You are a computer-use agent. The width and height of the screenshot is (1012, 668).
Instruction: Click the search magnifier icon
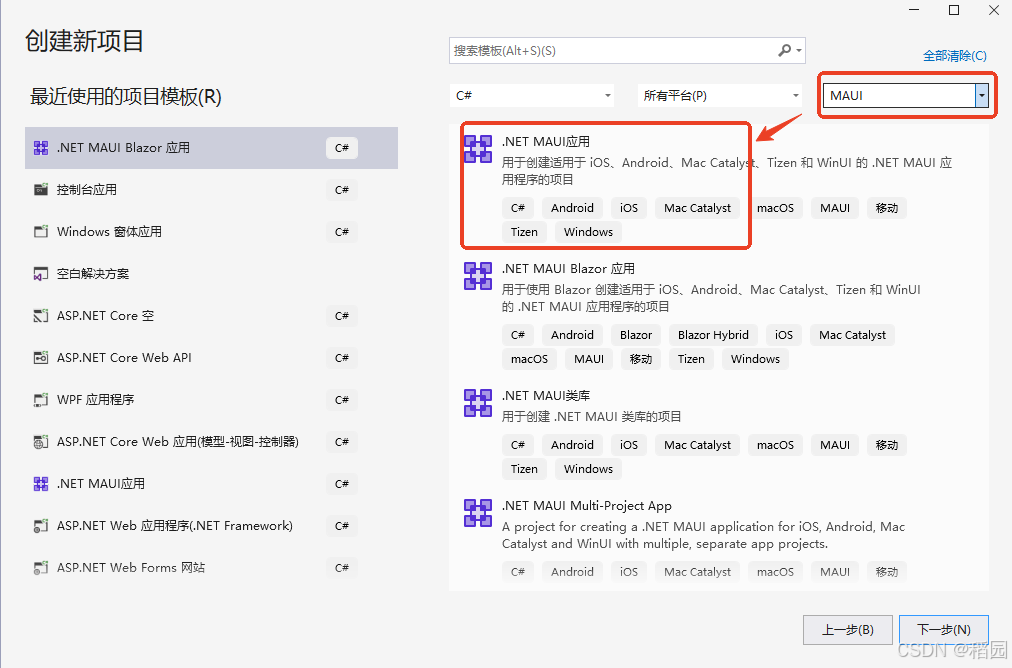tap(784, 50)
